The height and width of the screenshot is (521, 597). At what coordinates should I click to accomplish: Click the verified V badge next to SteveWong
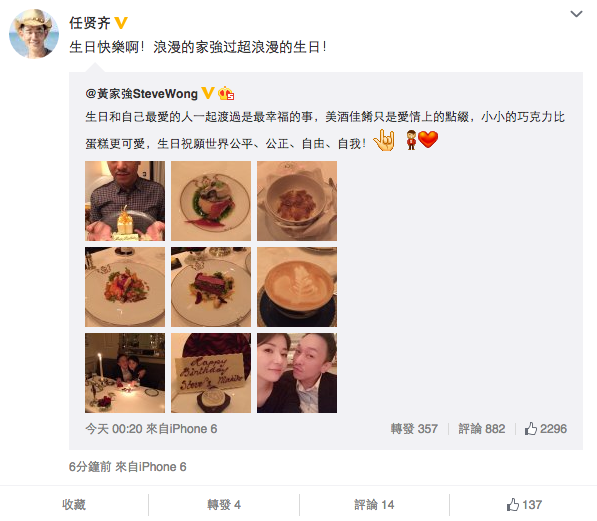pos(208,93)
